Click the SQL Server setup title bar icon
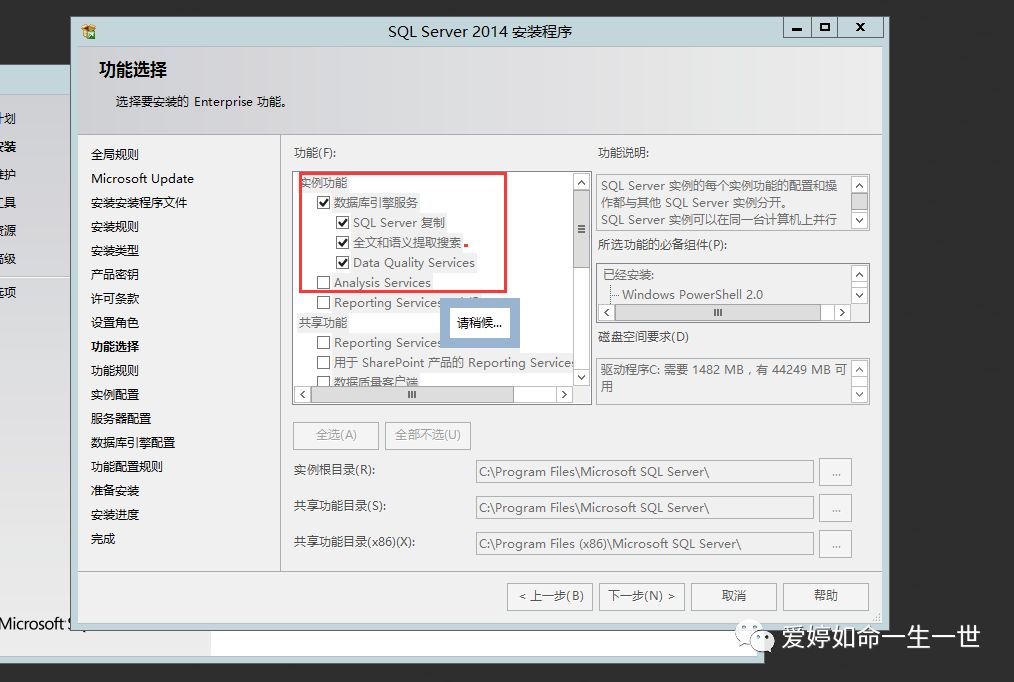 89,31
